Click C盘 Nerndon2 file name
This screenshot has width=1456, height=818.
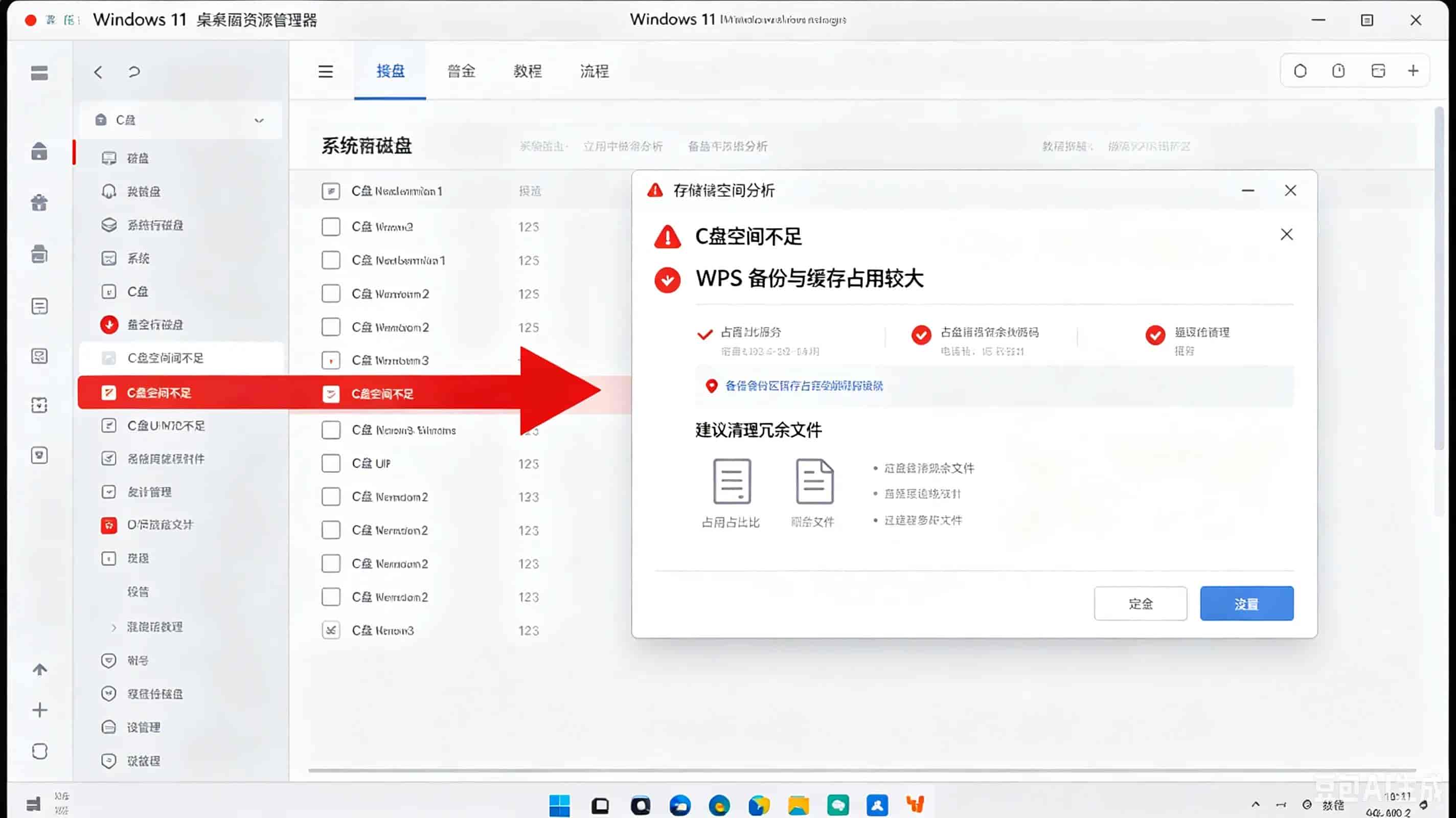[390, 530]
